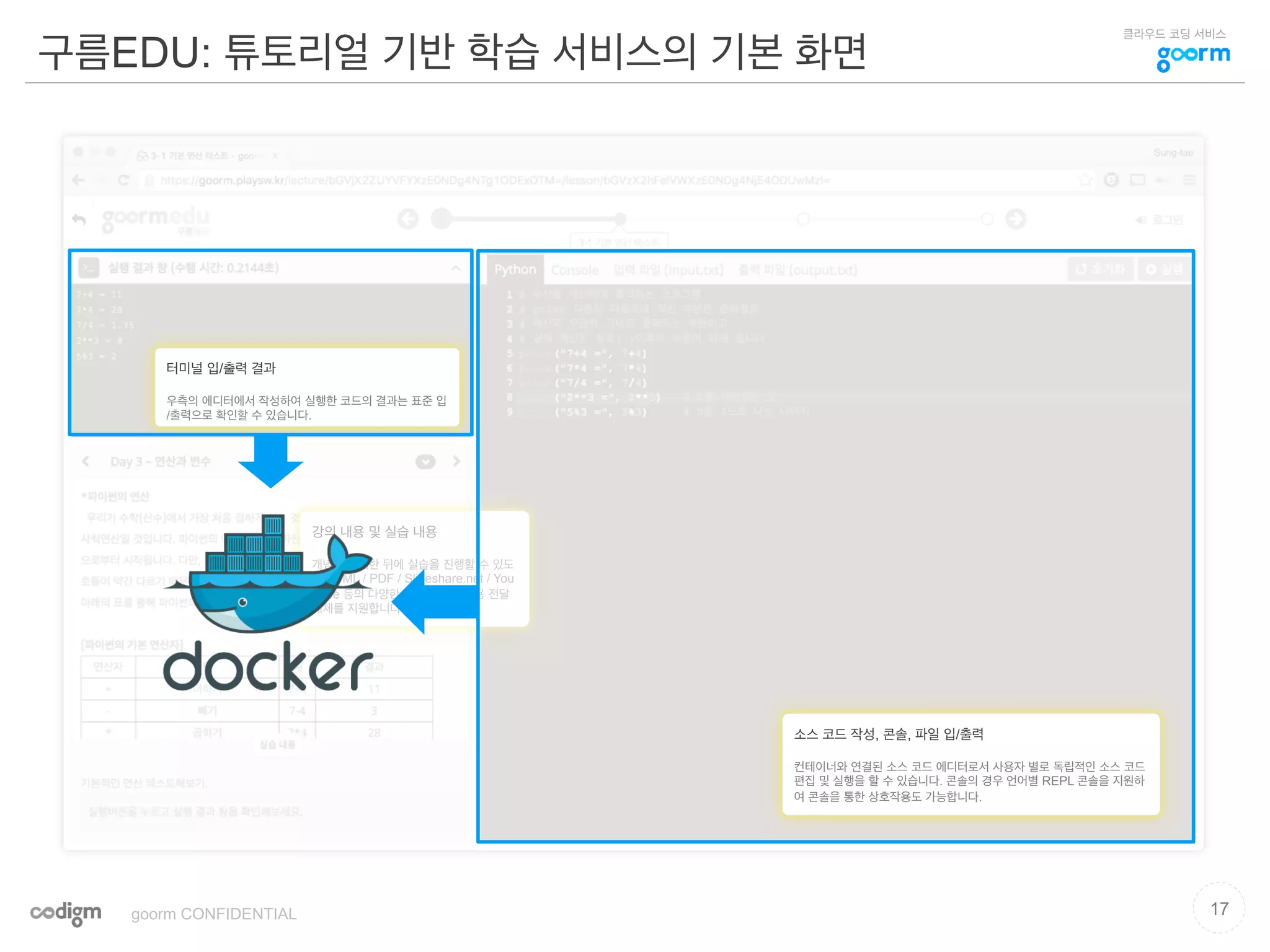1270x952 pixels.
Task: Switch to the Console tab
Action: 574,270
